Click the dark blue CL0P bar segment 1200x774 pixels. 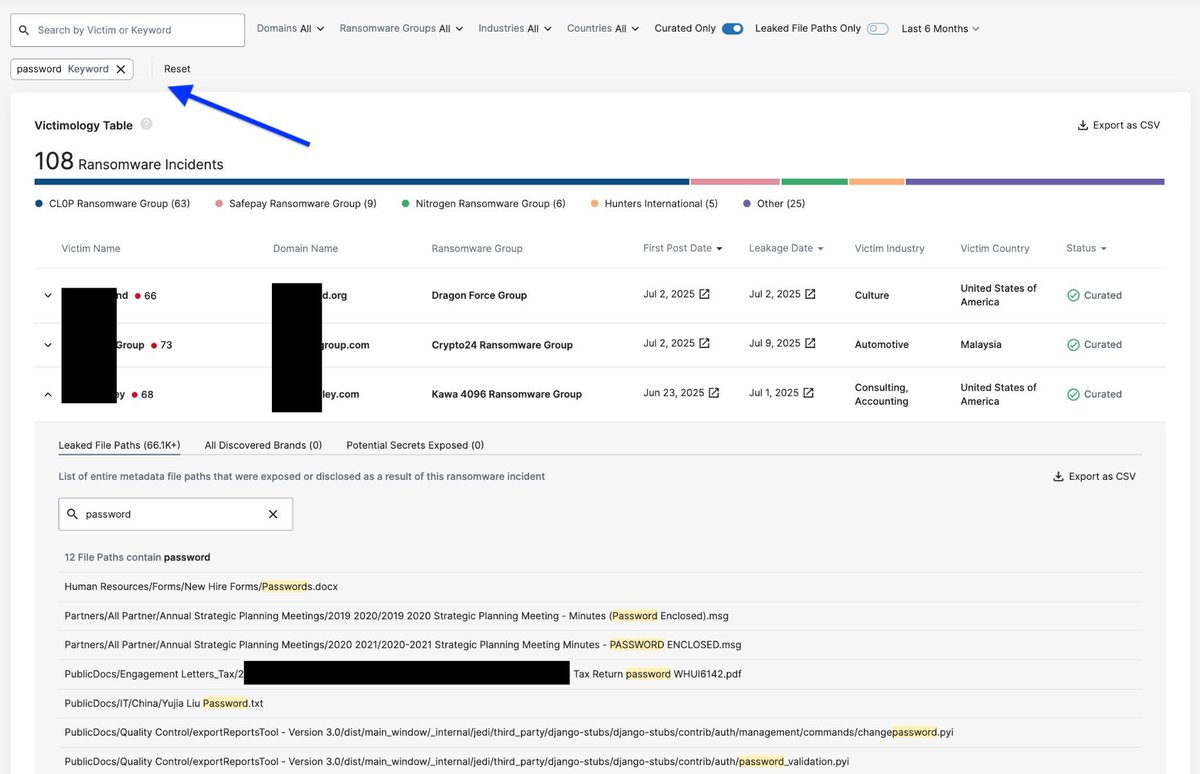(x=362, y=182)
